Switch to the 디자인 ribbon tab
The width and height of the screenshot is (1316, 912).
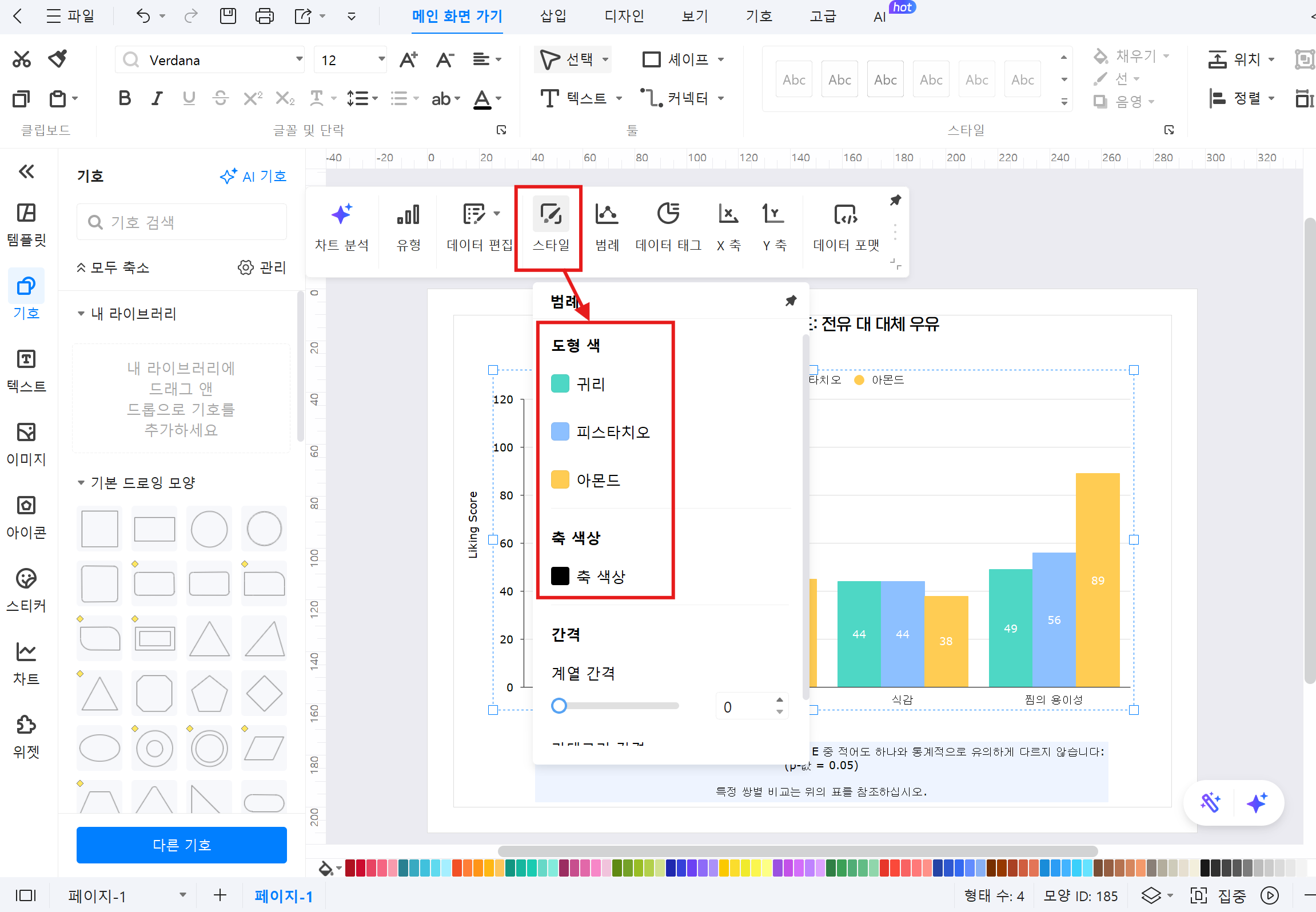(x=624, y=16)
